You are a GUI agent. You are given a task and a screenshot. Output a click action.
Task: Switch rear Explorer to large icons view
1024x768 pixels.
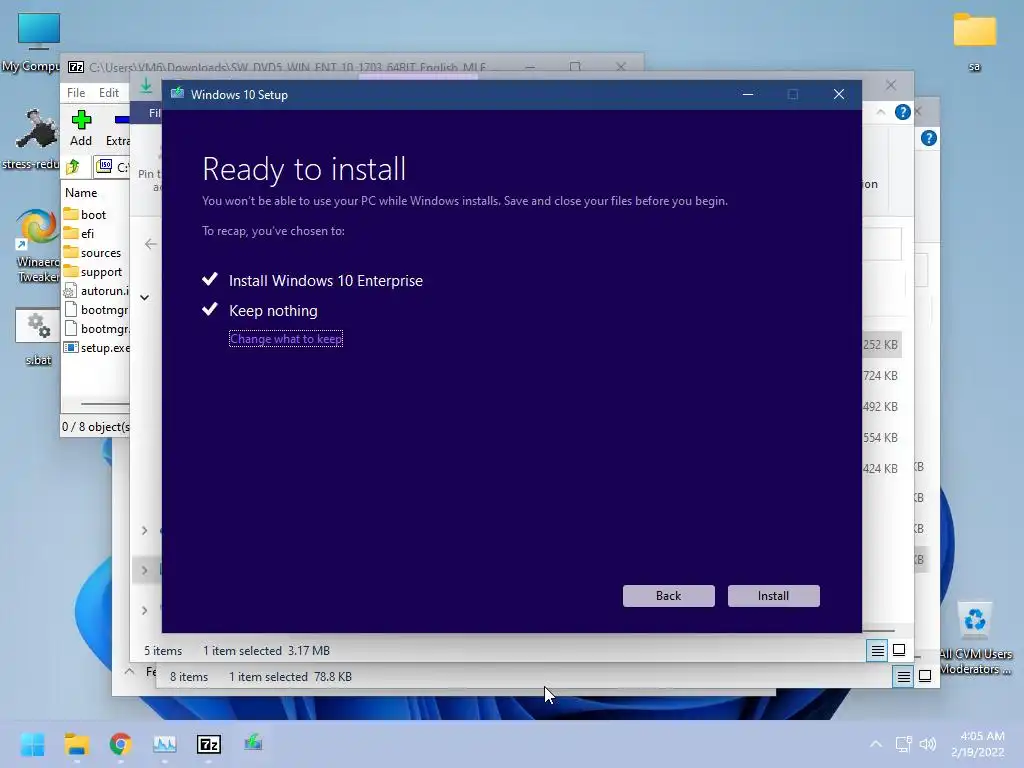[x=925, y=676]
